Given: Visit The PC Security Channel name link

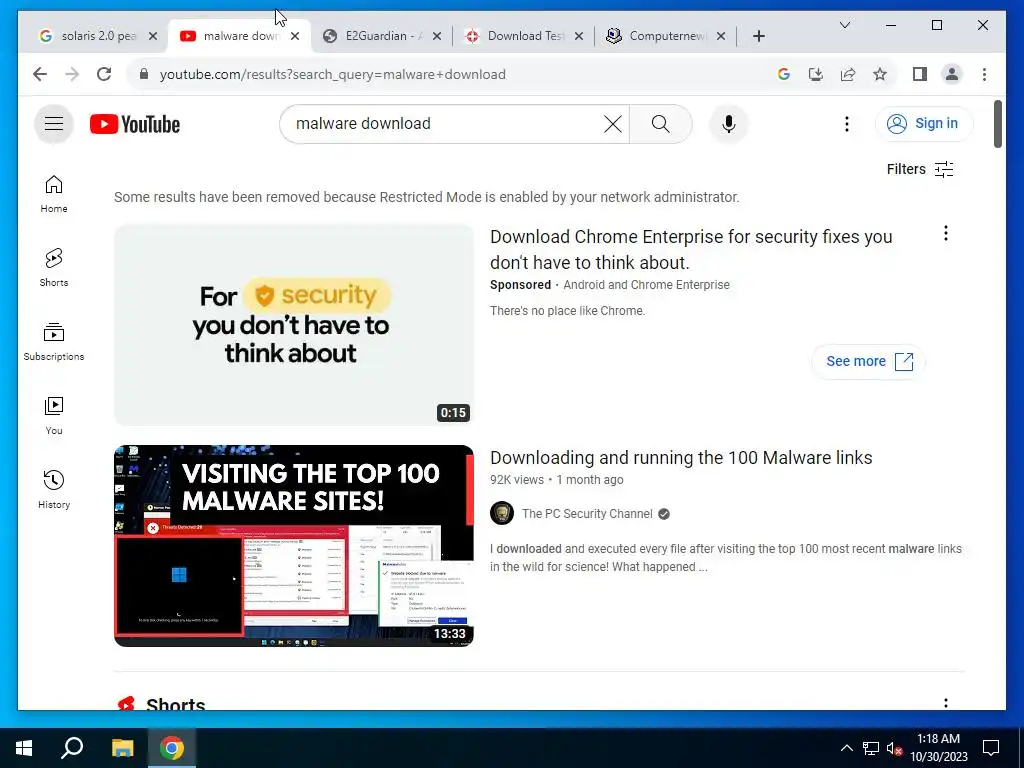Looking at the screenshot, I should [587, 514].
